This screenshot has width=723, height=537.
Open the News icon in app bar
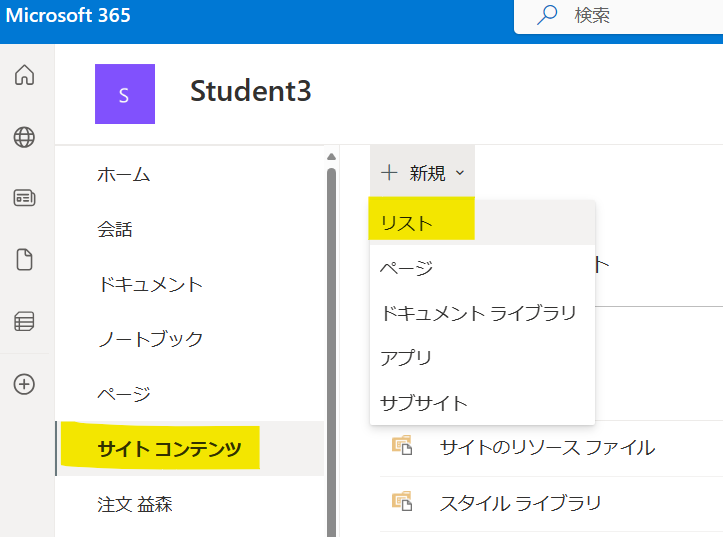(24, 198)
